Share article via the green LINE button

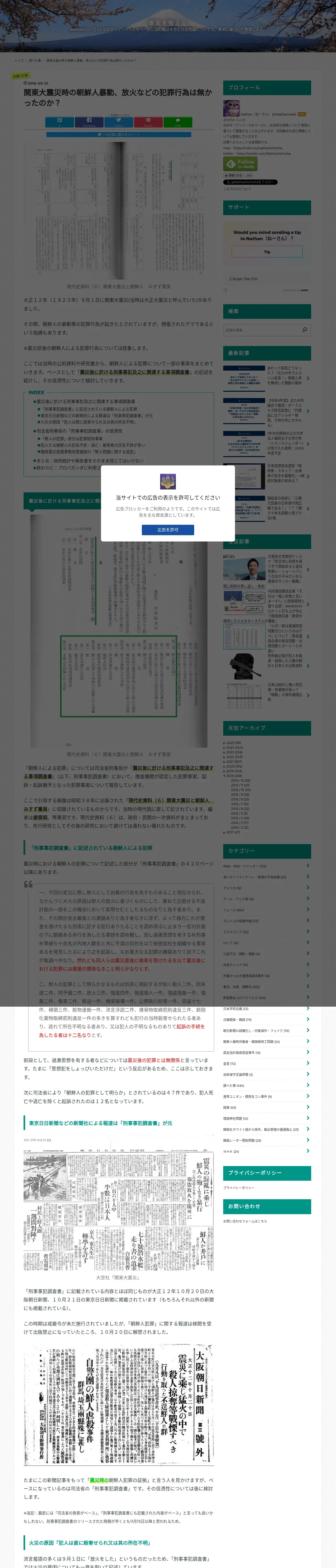click(x=177, y=122)
